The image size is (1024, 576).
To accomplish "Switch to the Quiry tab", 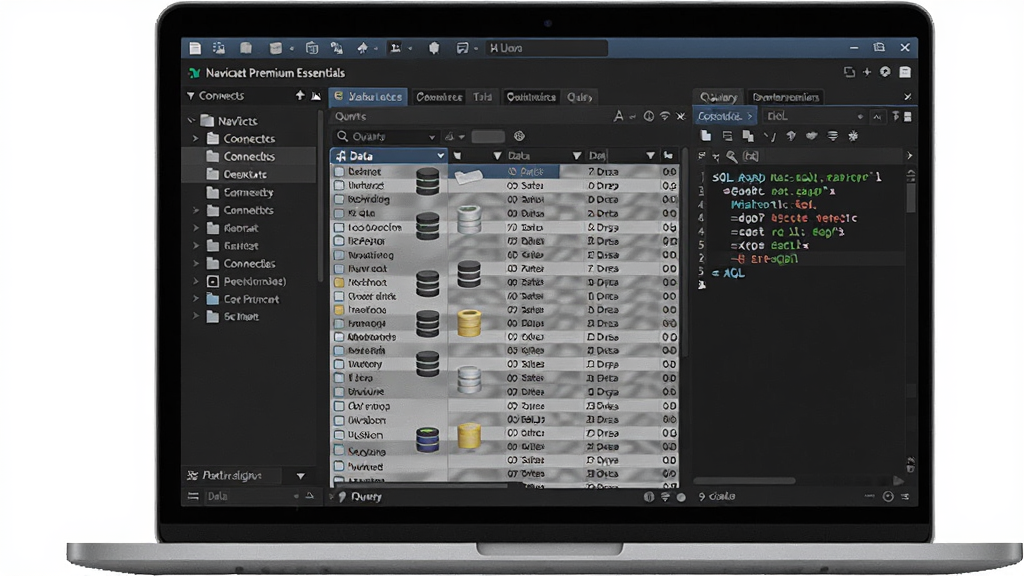I will point(579,97).
